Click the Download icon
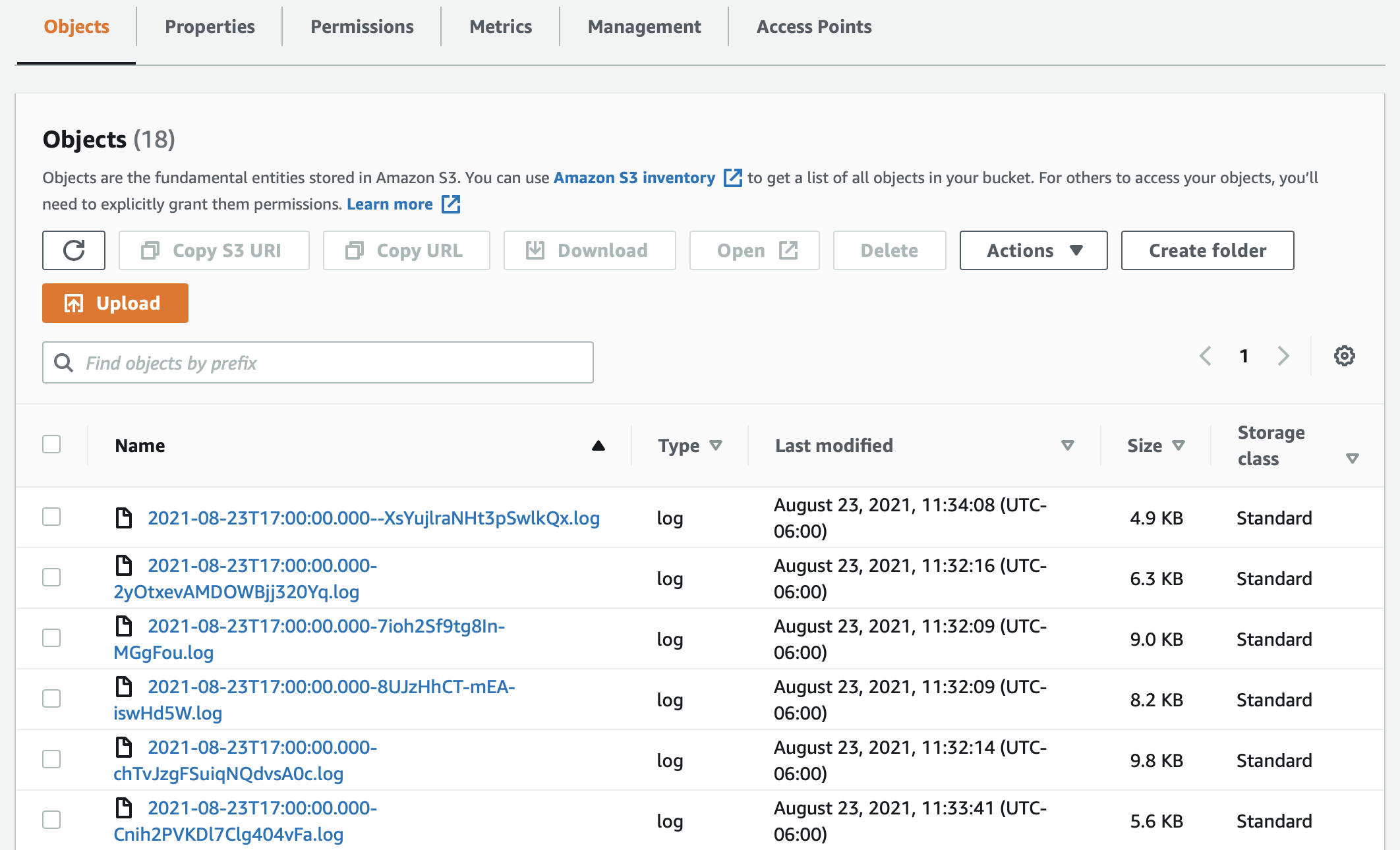Screen dimensions: 1400x850 (x=535, y=250)
